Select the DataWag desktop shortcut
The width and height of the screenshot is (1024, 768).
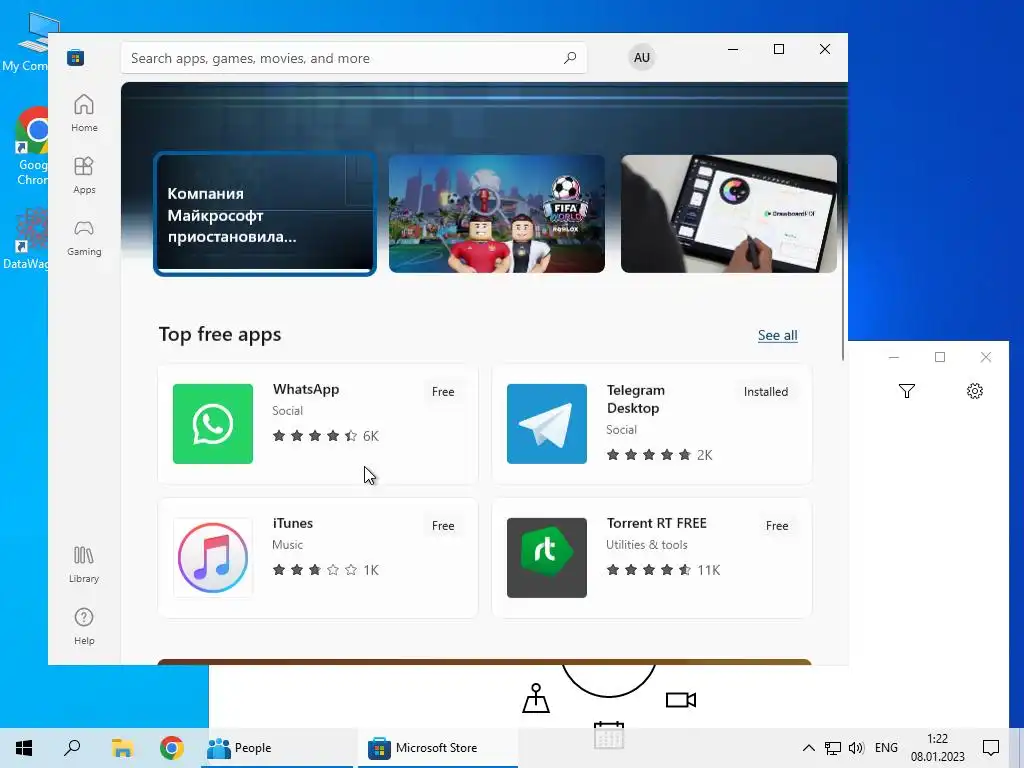pyautogui.click(x=26, y=239)
